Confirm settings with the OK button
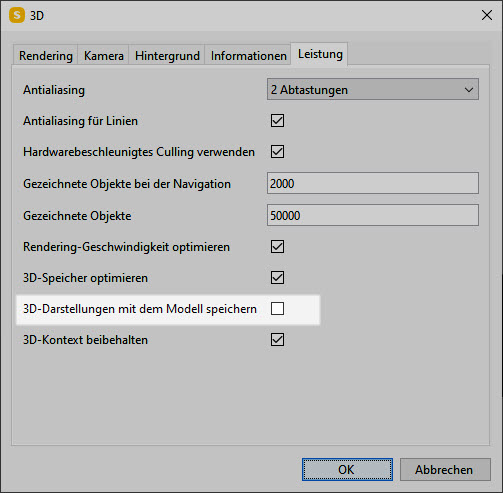The image size is (503, 493). (347, 469)
